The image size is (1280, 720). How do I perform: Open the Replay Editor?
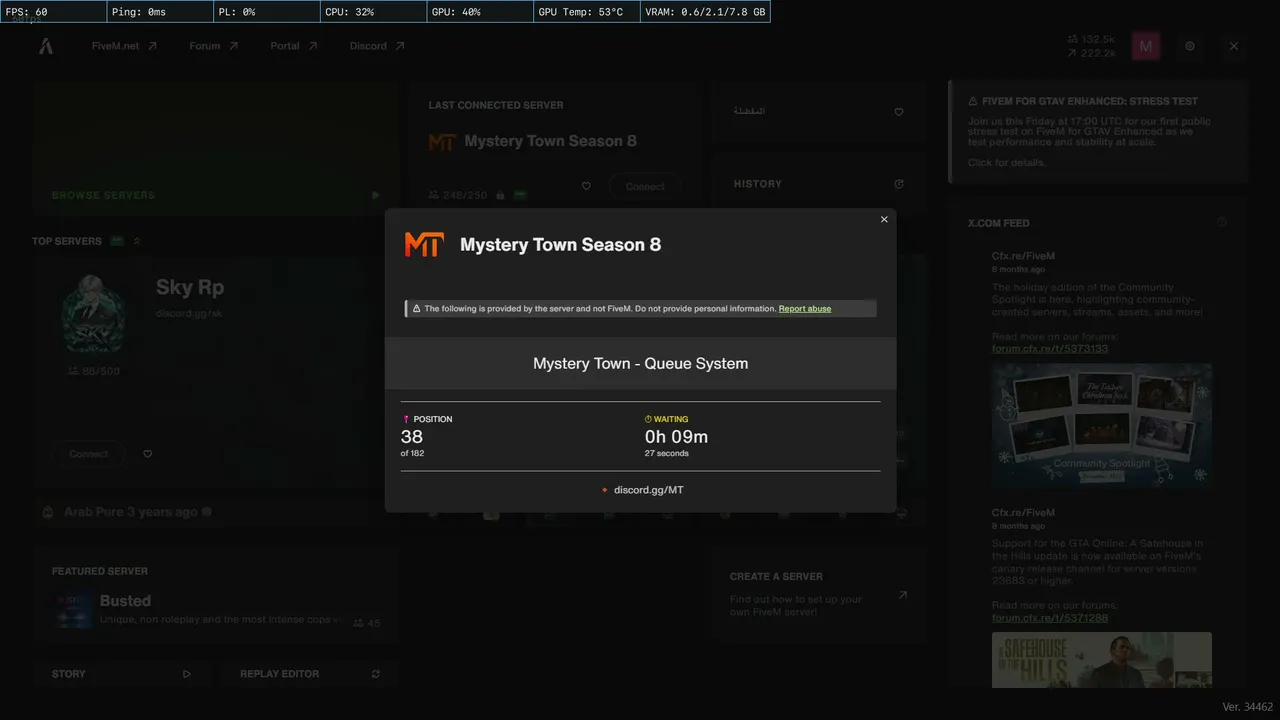click(x=310, y=674)
